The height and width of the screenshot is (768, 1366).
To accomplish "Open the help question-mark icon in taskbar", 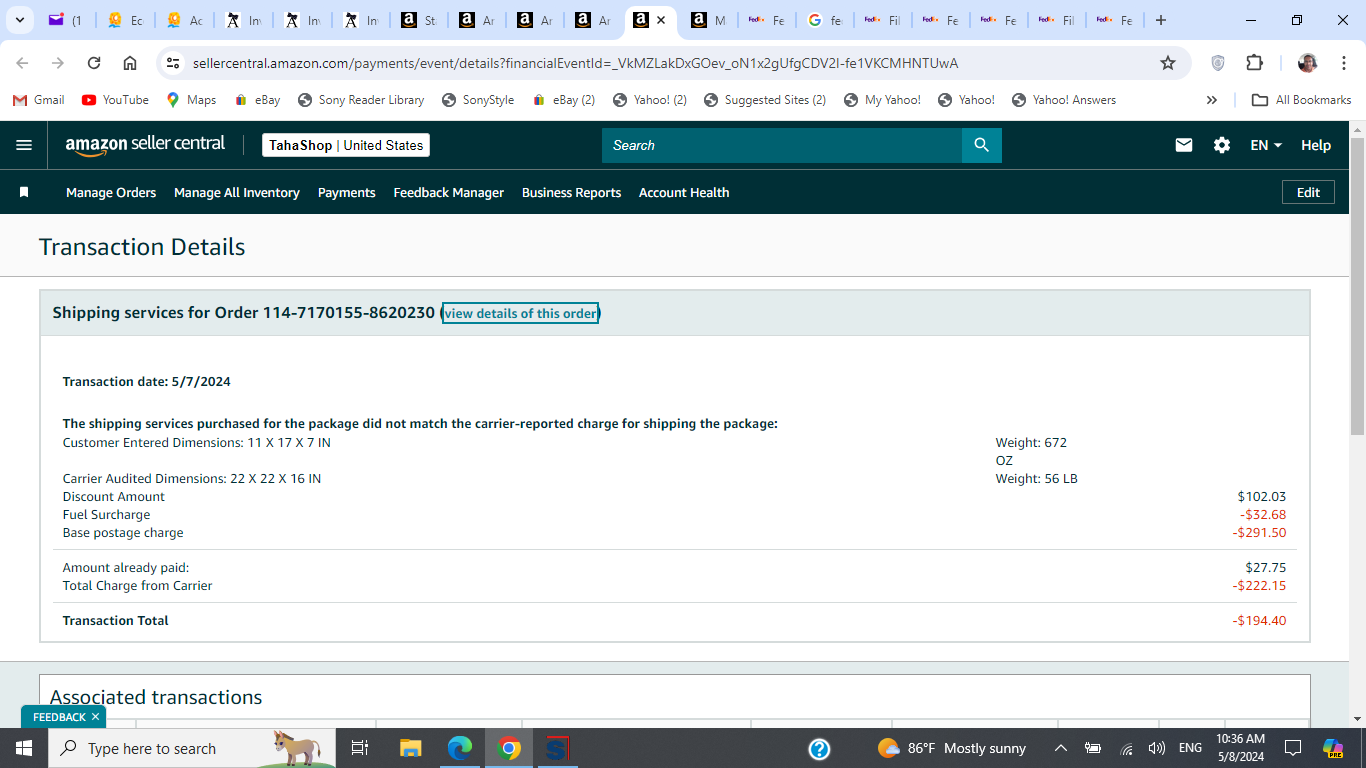I will (x=819, y=748).
